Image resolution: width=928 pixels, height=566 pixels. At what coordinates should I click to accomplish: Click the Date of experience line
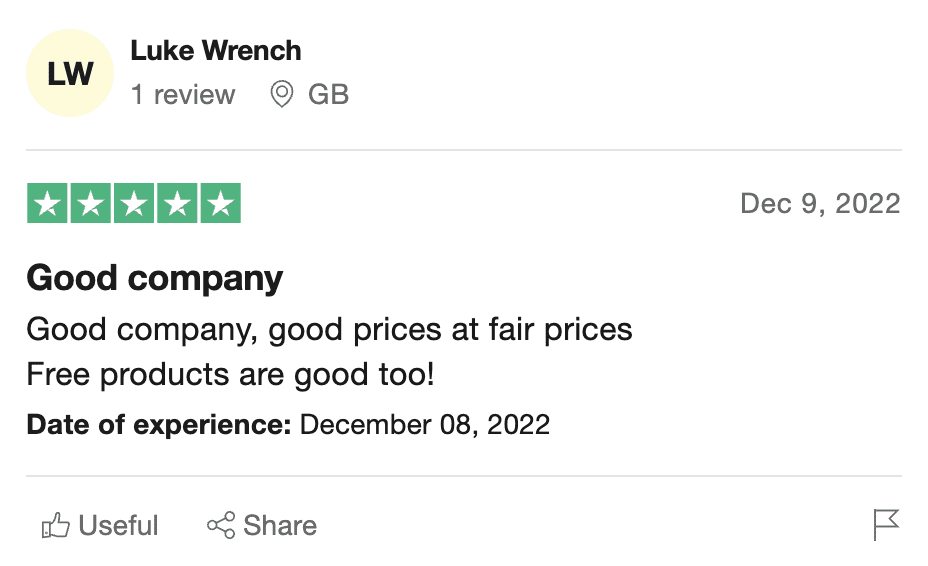[x=288, y=424]
